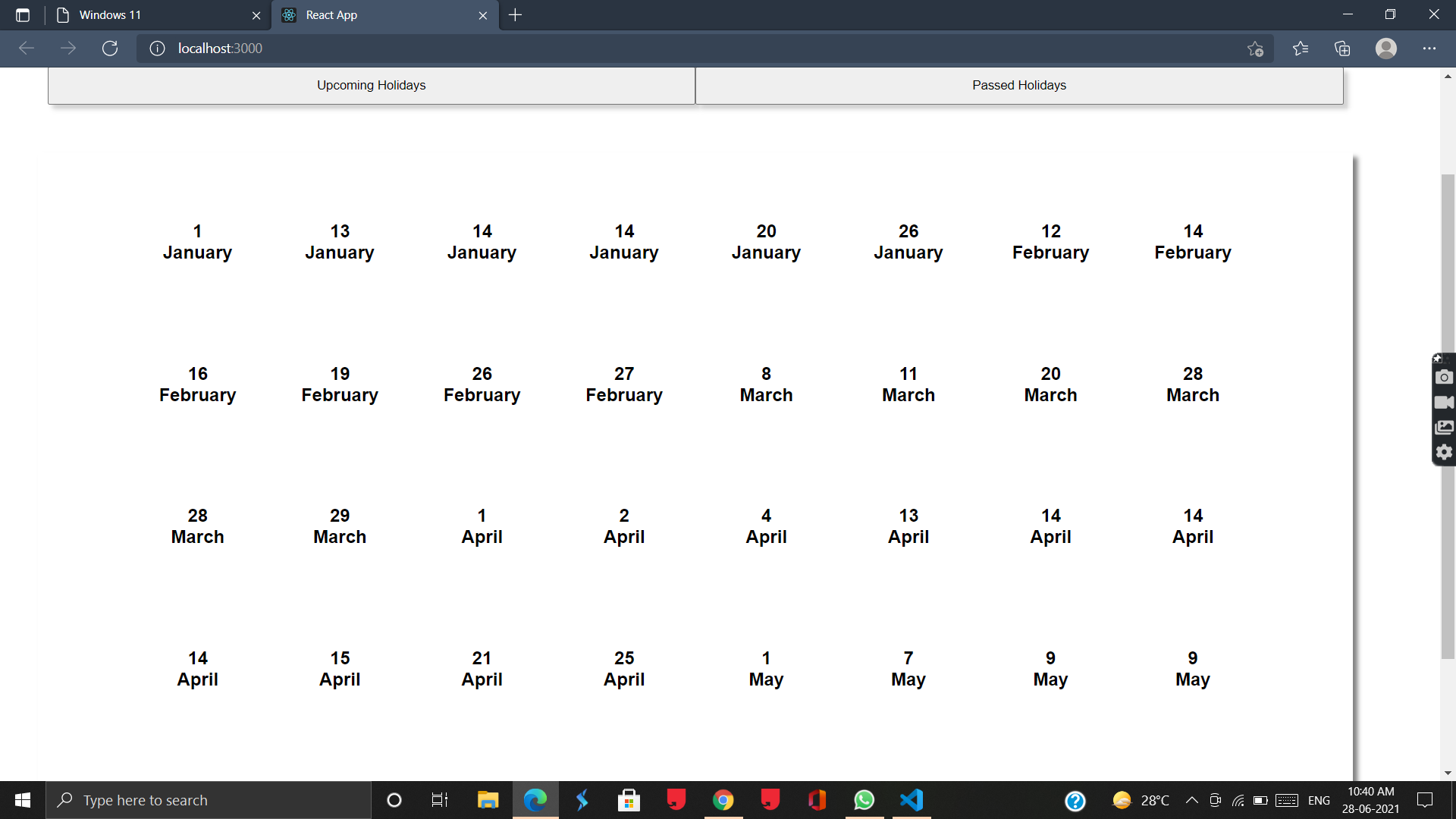1456x819 pixels.
Task: Select the 26 January holiday card
Action: (x=908, y=242)
